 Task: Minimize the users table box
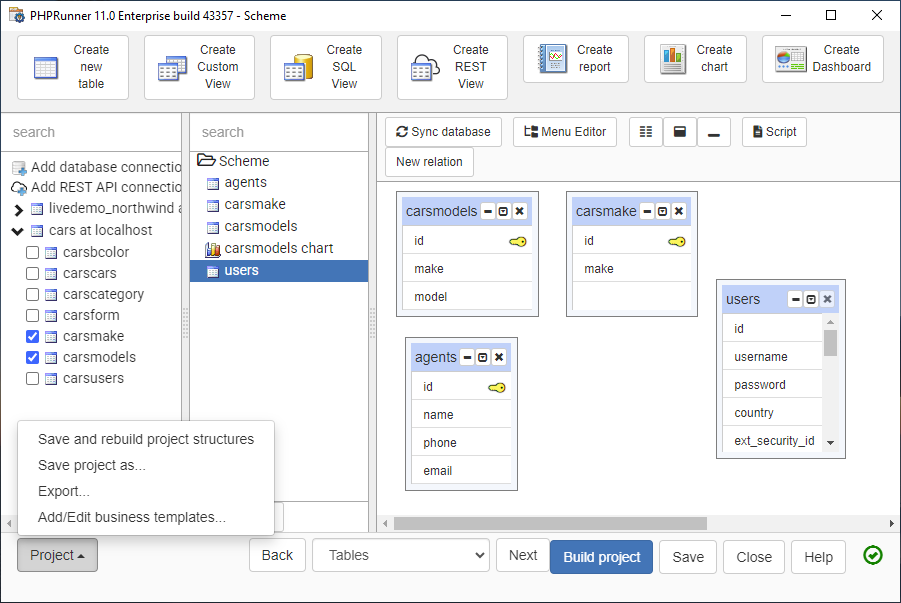coord(795,299)
